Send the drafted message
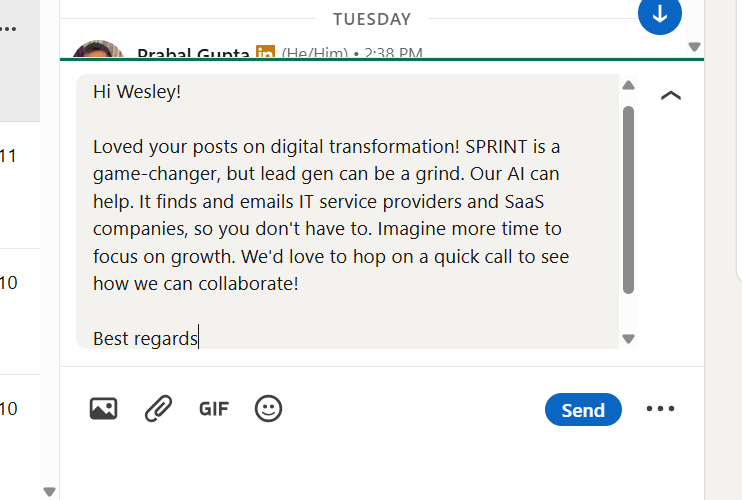This screenshot has width=742, height=500. coord(583,409)
